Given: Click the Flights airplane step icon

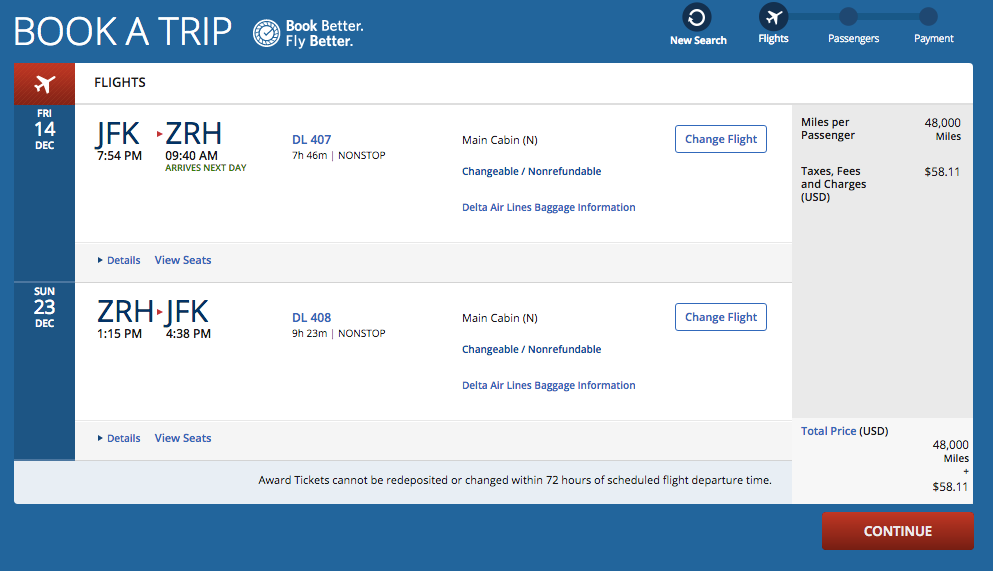Looking at the screenshot, I should click(x=773, y=17).
